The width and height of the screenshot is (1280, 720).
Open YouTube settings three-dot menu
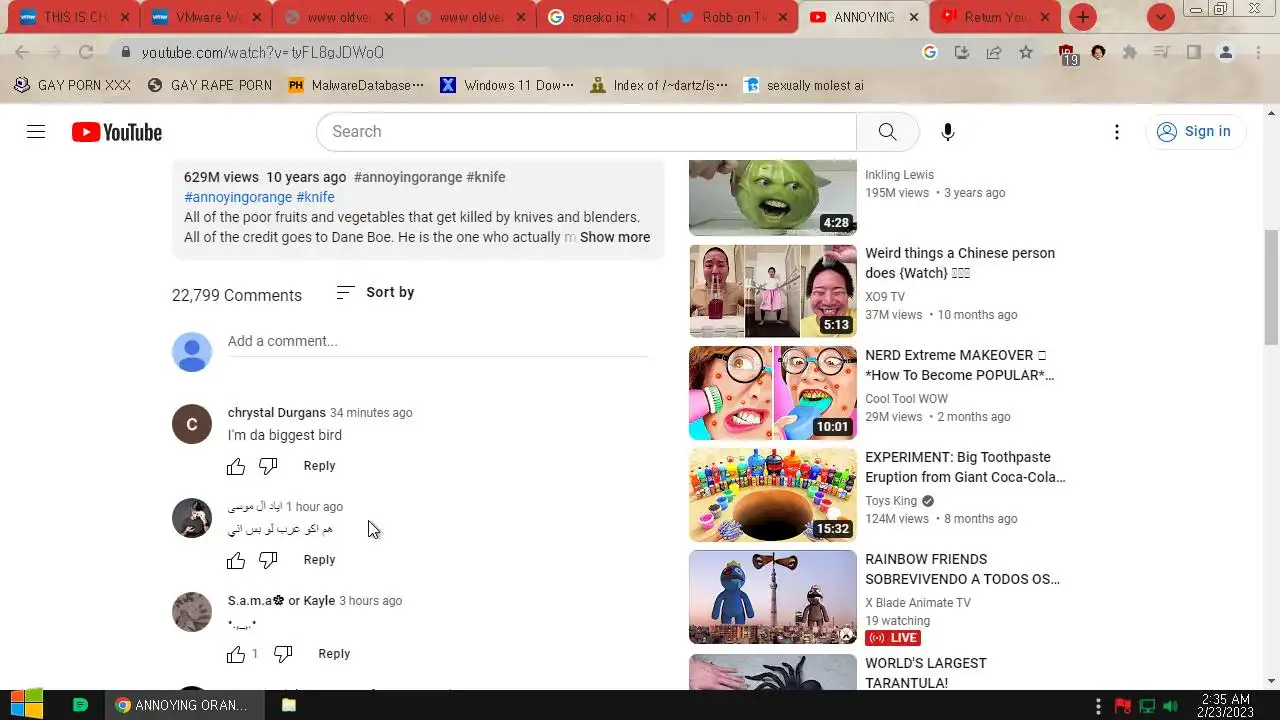coord(1117,132)
